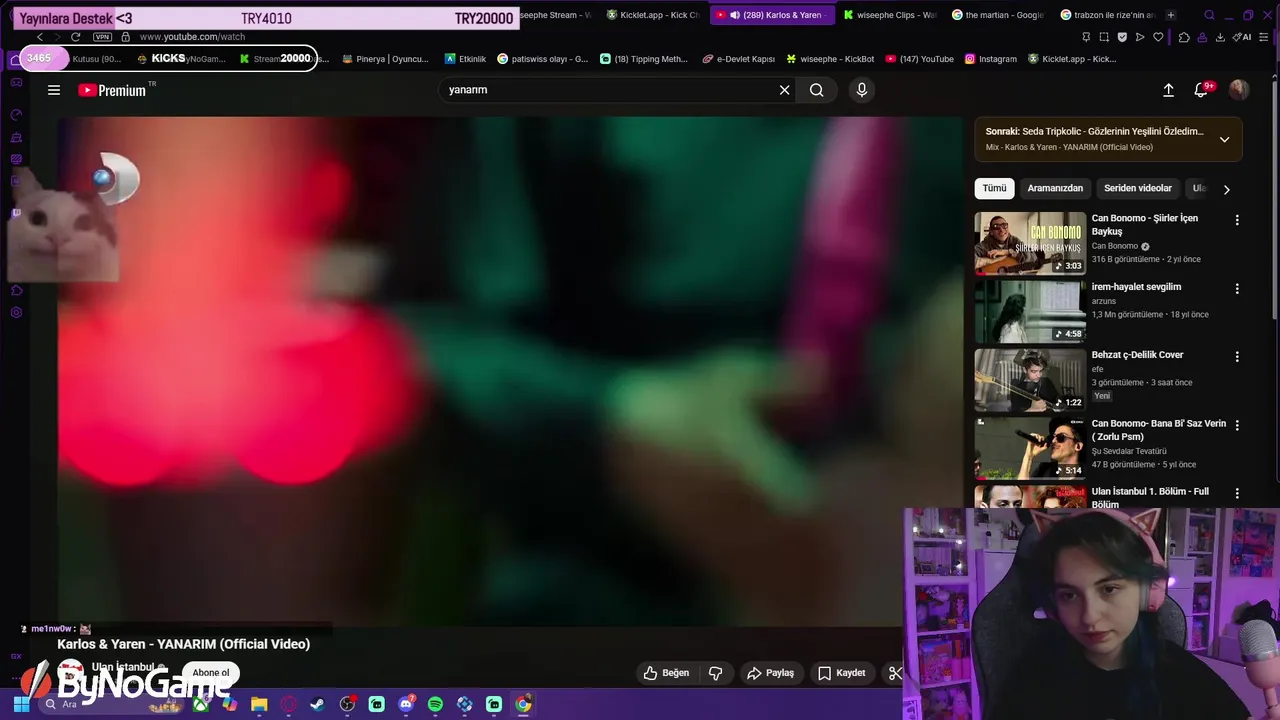The height and width of the screenshot is (720, 1280).
Task: Select the 'Tümü' filter chip
Action: 994,188
